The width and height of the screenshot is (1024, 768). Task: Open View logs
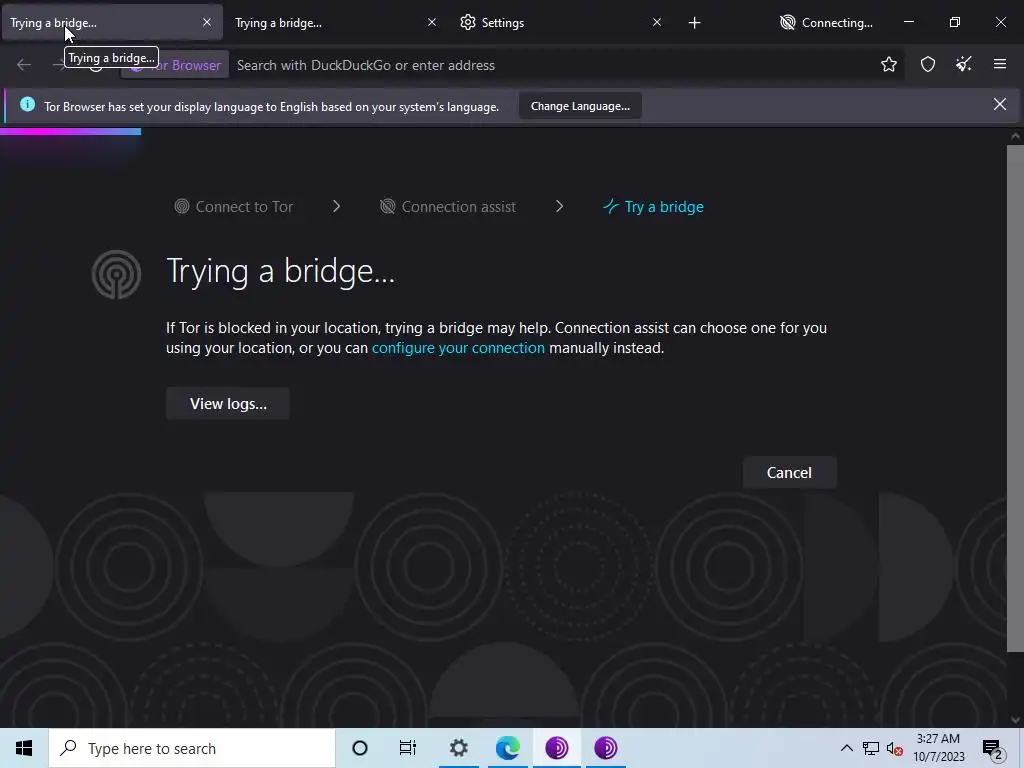(228, 404)
